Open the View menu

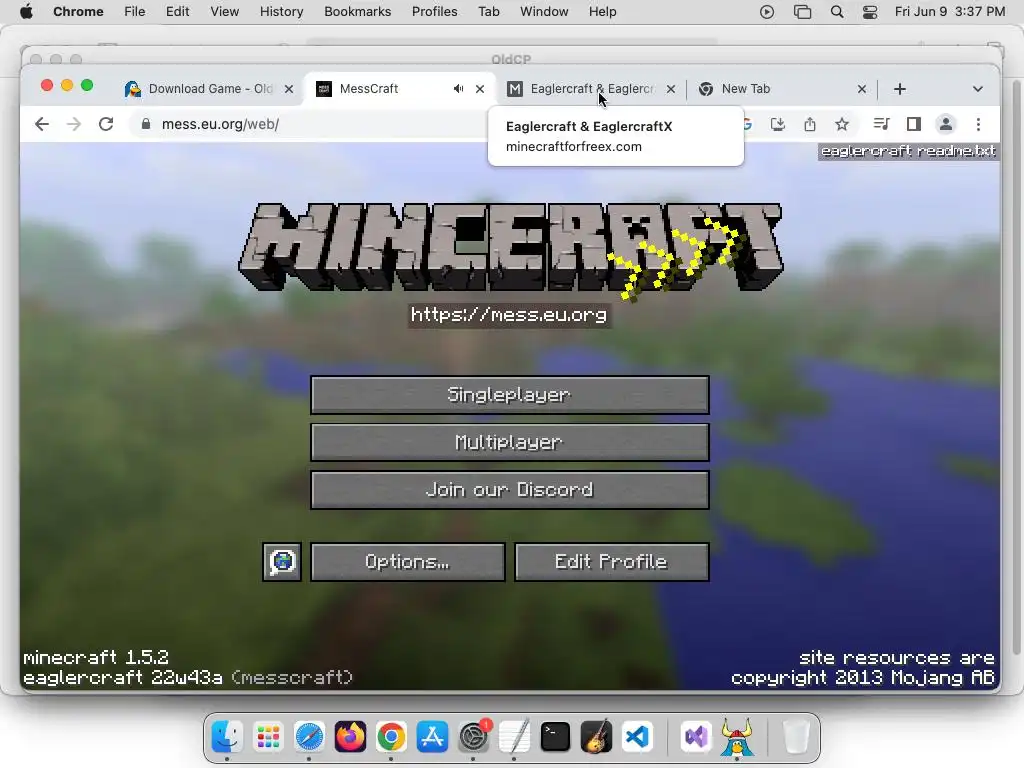coord(224,12)
